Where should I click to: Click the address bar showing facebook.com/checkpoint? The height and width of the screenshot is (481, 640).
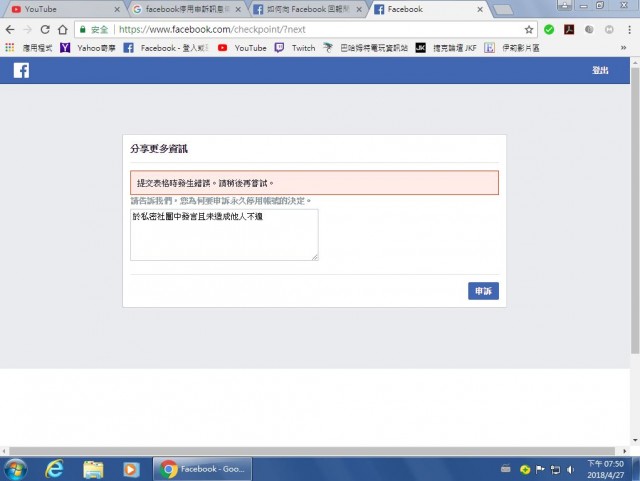[x=300, y=30]
